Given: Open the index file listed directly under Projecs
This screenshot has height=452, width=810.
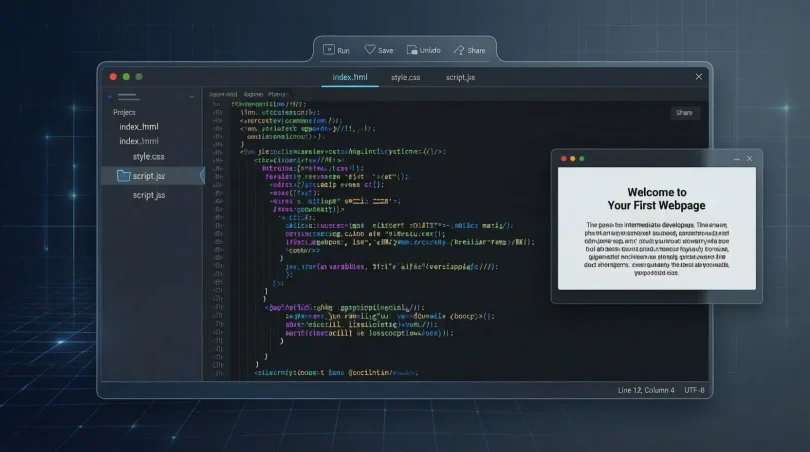Looking at the screenshot, I should click(x=138, y=127).
